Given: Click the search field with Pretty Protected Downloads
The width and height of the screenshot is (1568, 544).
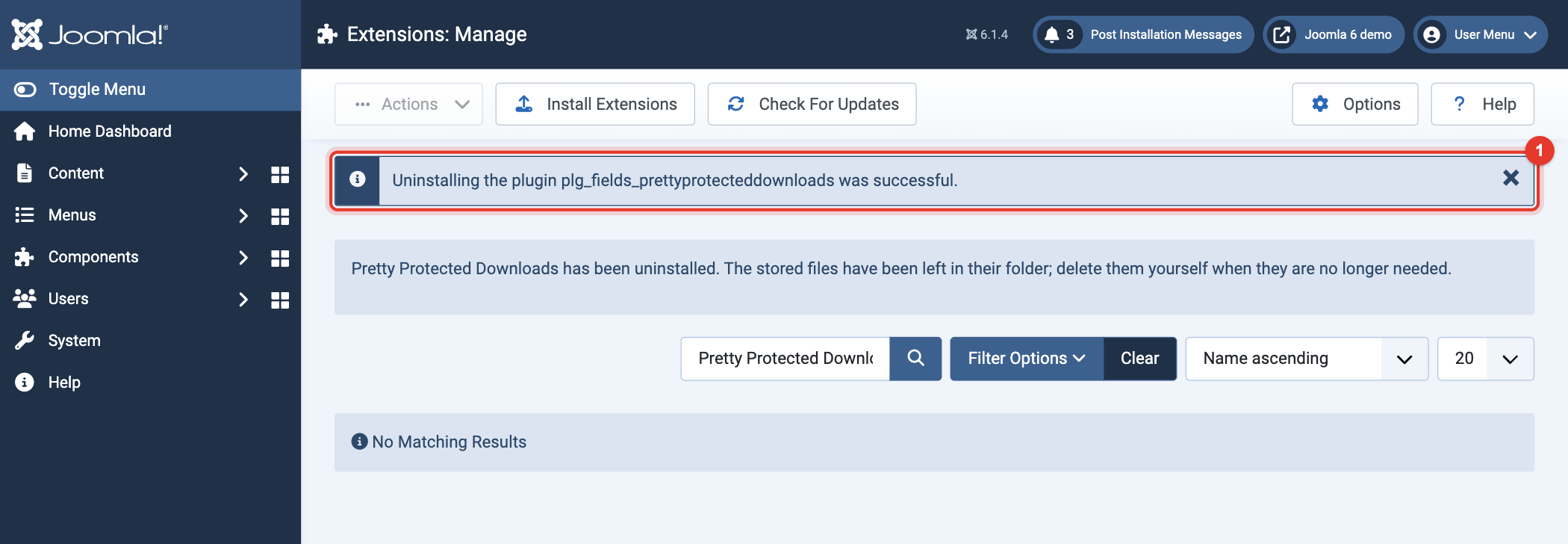Looking at the screenshot, I should click(x=785, y=359).
